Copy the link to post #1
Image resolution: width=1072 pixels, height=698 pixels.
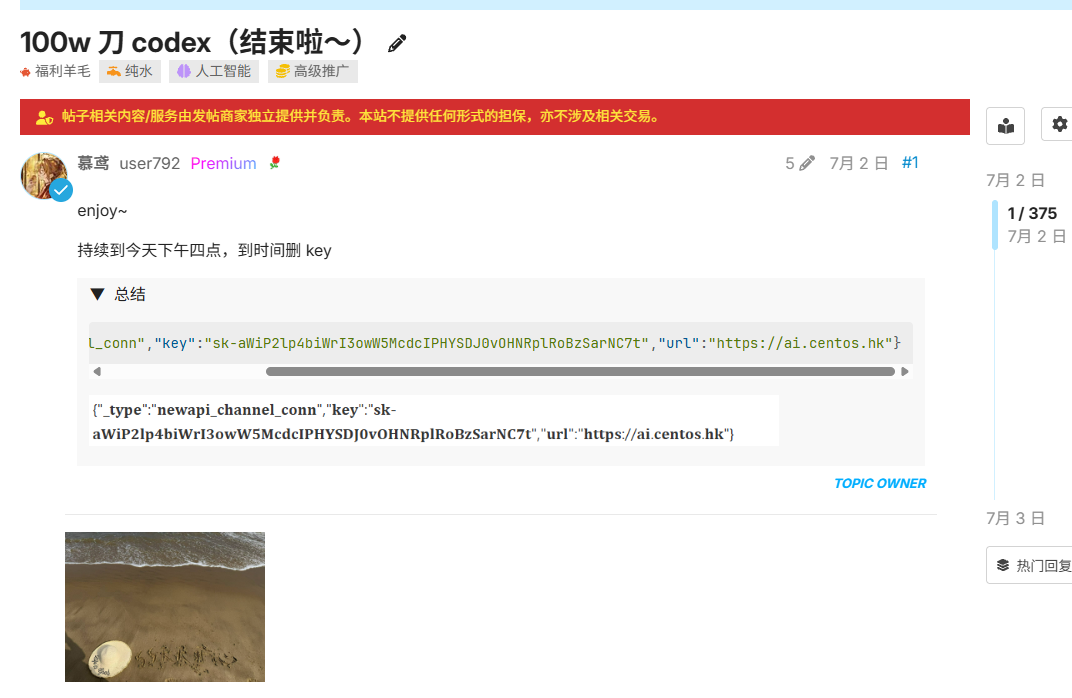pos(910,163)
